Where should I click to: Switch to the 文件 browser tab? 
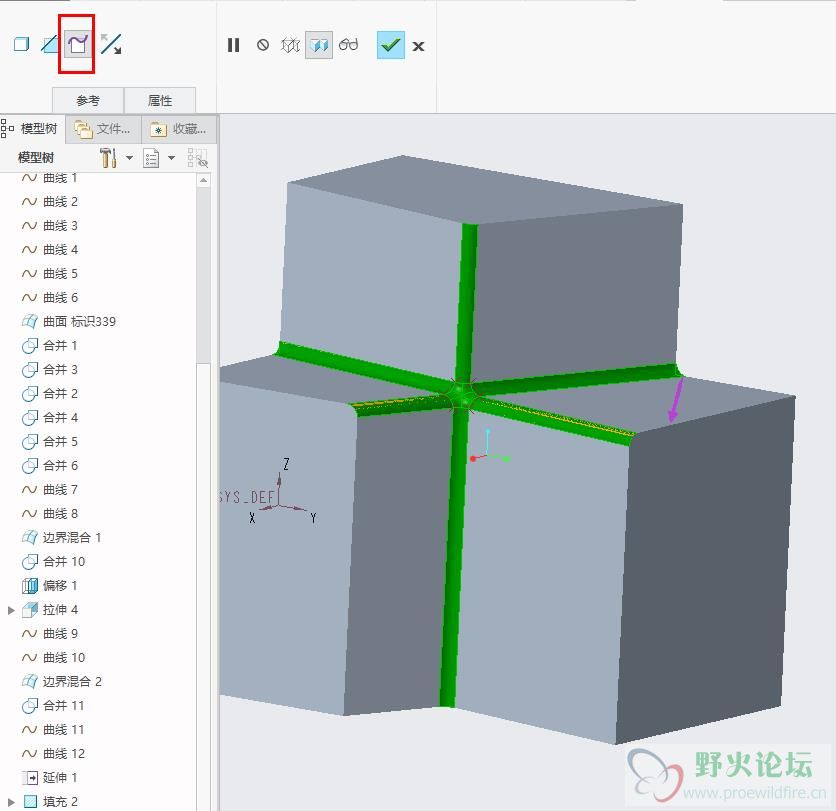[103, 129]
